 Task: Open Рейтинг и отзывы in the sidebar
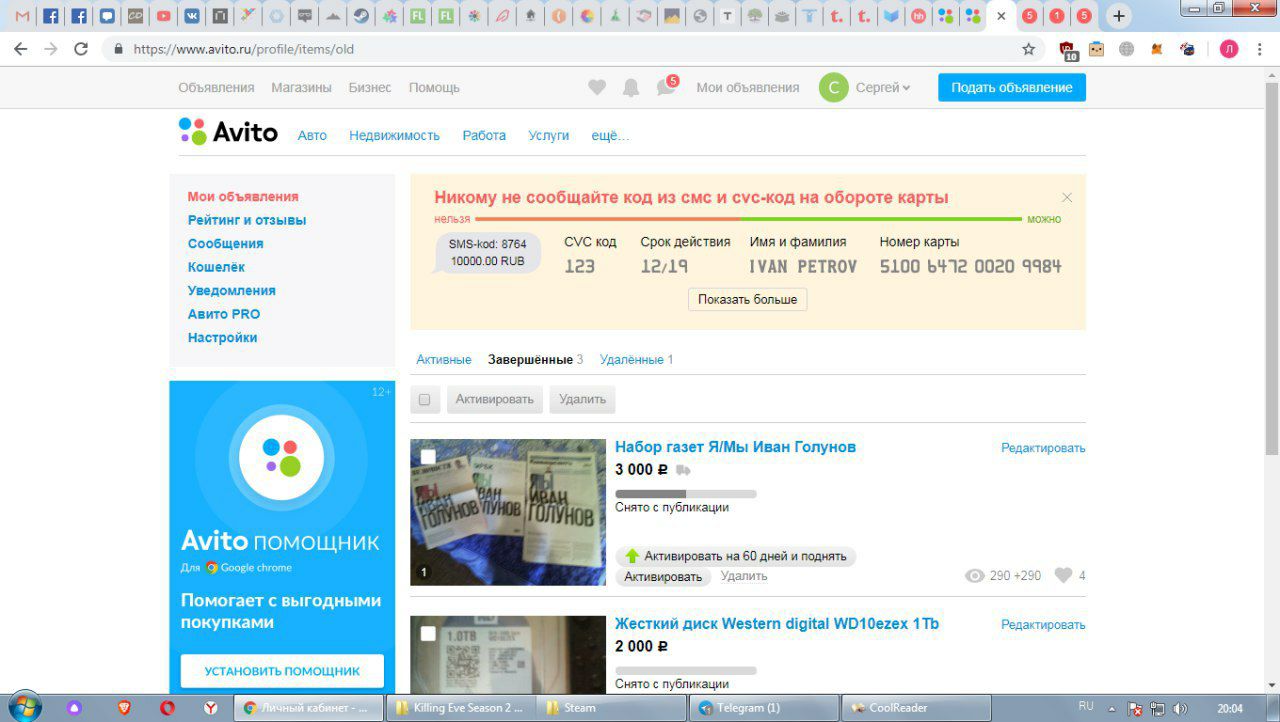click(247, 220)
